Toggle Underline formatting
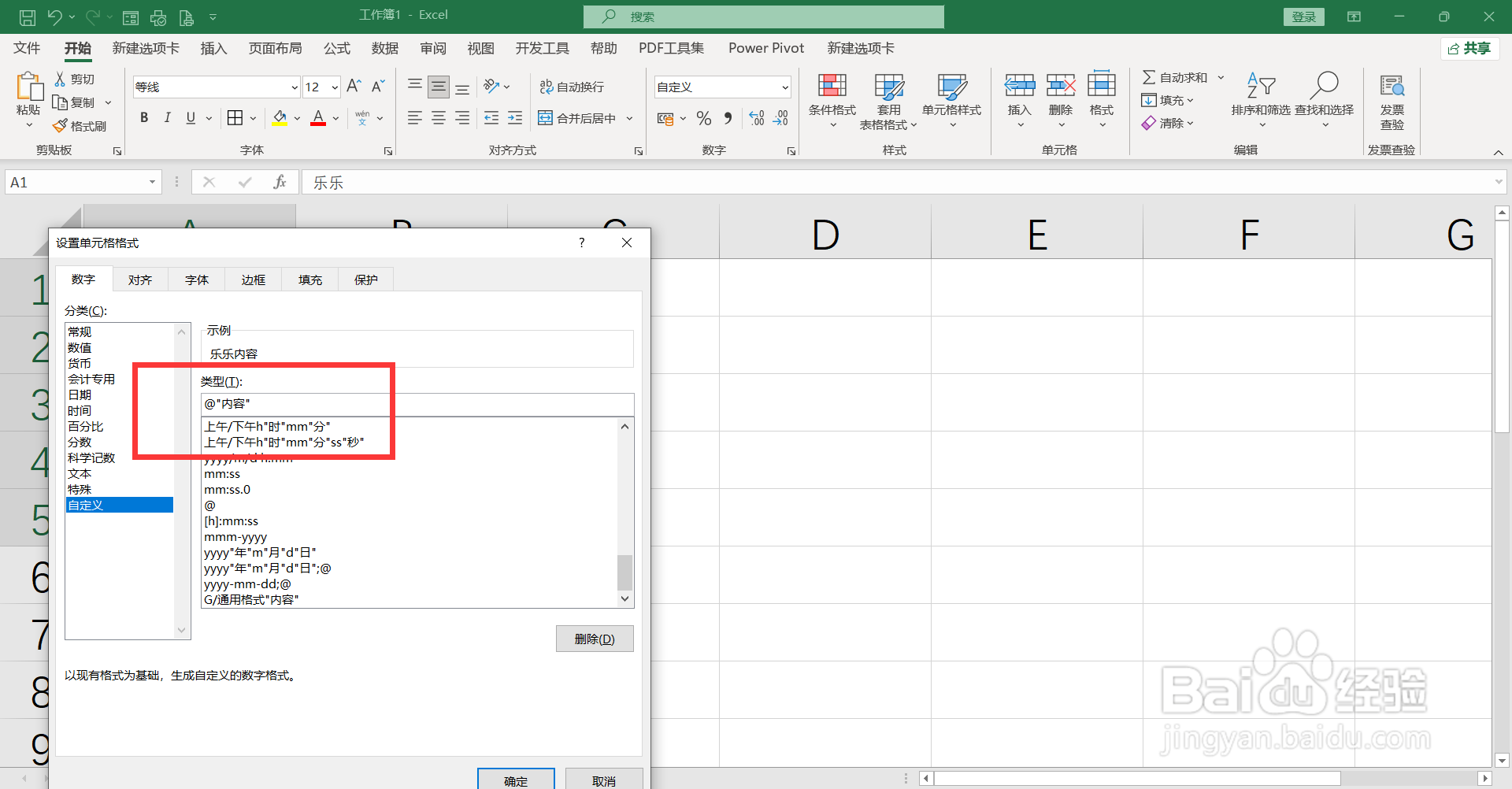1512x789 pixels. [x=191, y=118]
